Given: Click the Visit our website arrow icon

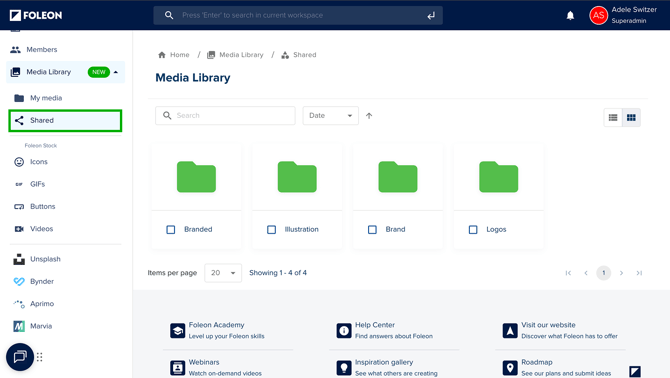Looking at the screenshot, I should [510, 331].
